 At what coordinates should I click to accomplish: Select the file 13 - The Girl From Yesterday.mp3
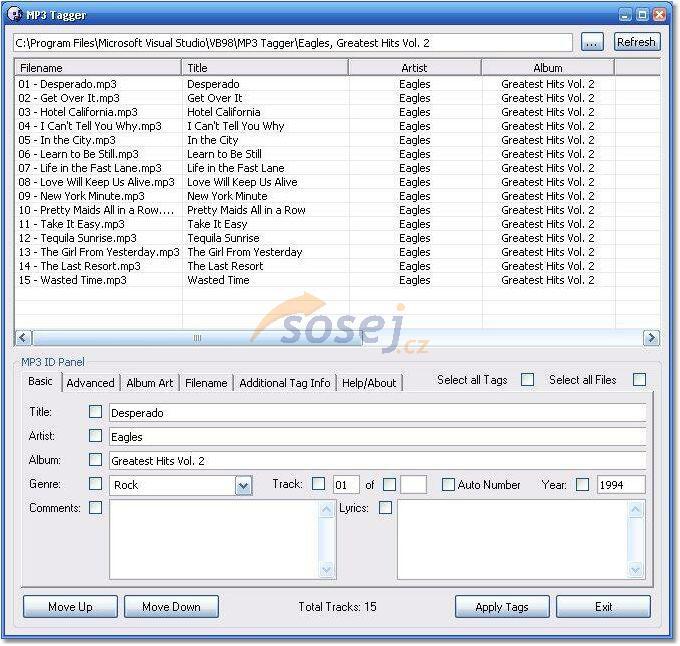(99, 252)
